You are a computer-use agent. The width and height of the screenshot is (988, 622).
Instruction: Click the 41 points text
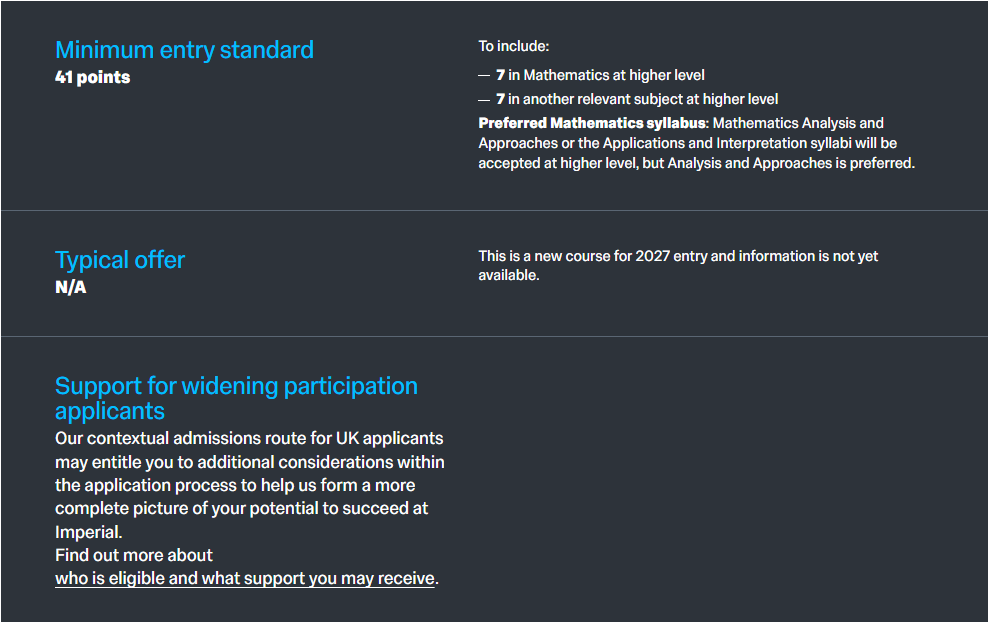[x=92, y=77]
